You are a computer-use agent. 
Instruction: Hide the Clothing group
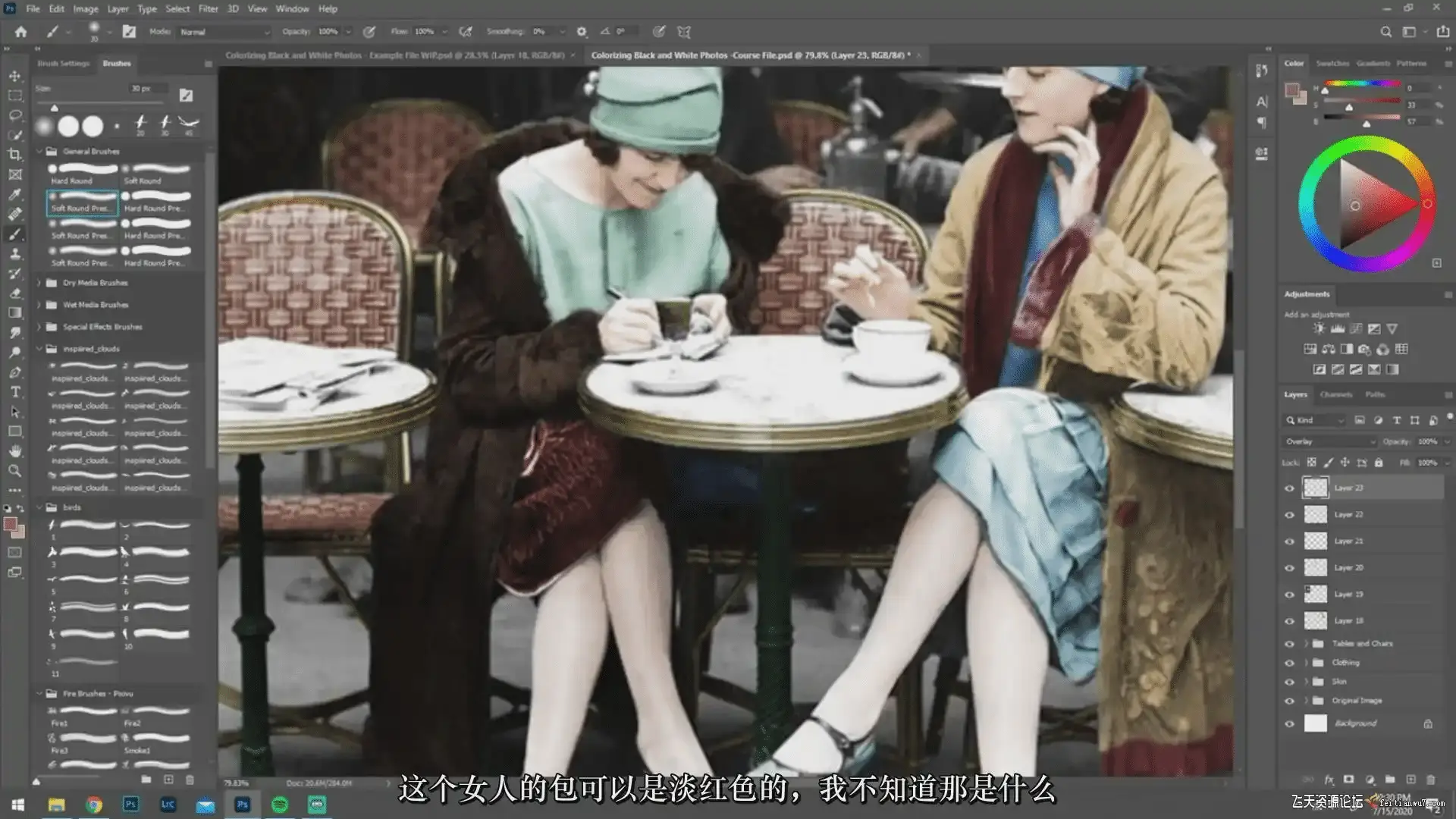[1289, 663]
